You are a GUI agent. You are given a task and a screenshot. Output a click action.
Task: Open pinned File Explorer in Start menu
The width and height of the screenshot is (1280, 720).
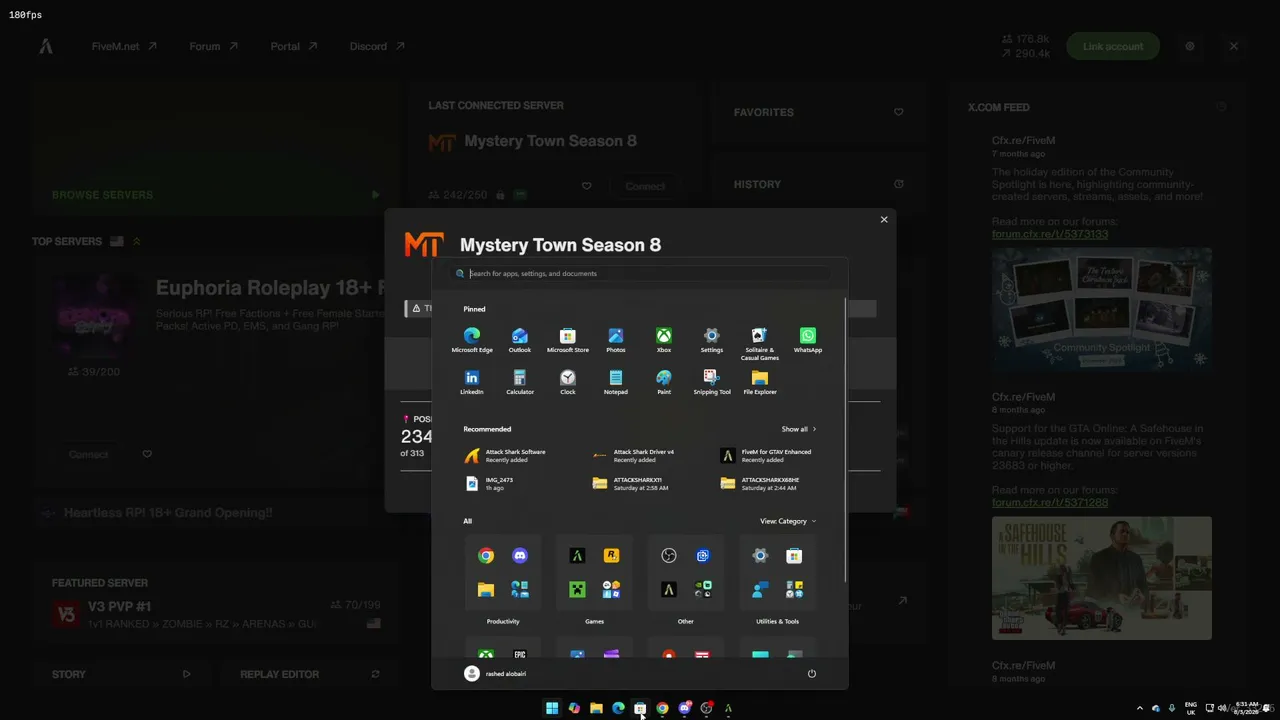760,382
